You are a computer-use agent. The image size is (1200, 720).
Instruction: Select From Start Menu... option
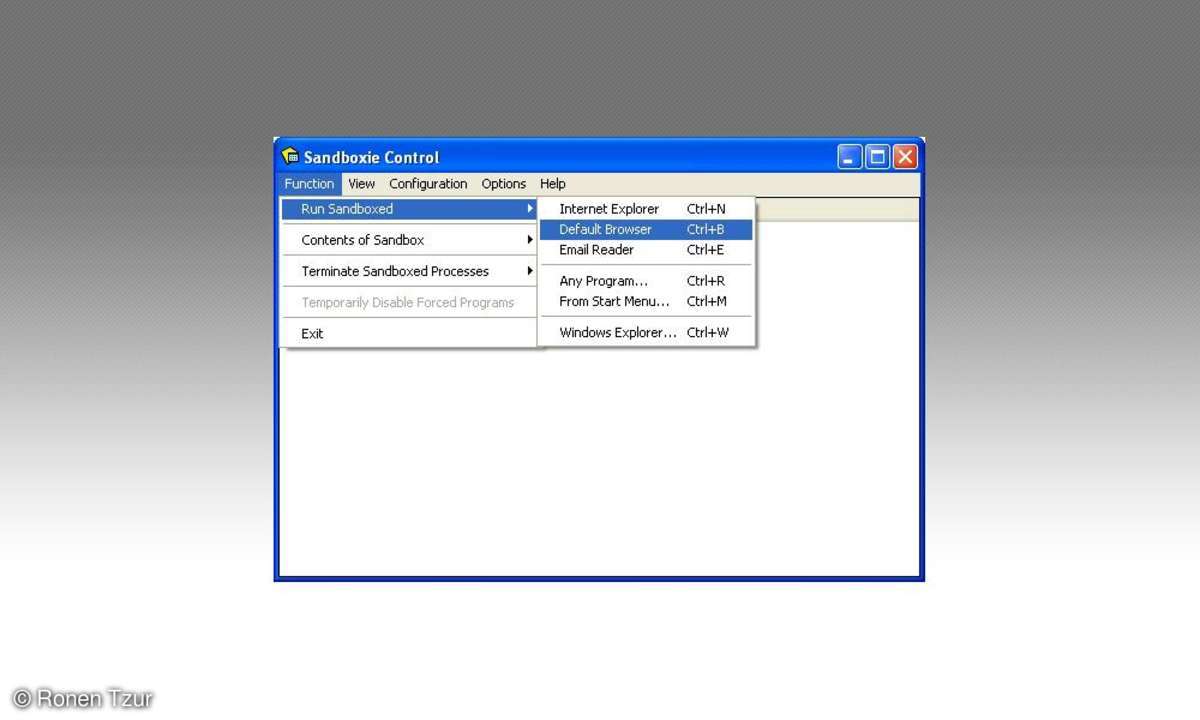click(646, 301)
